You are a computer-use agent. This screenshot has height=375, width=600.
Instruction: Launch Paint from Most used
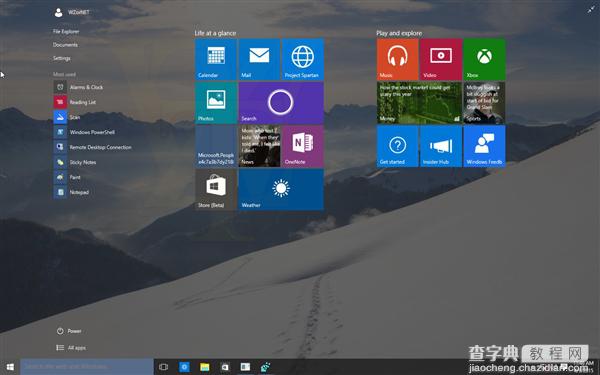(67, 177)
